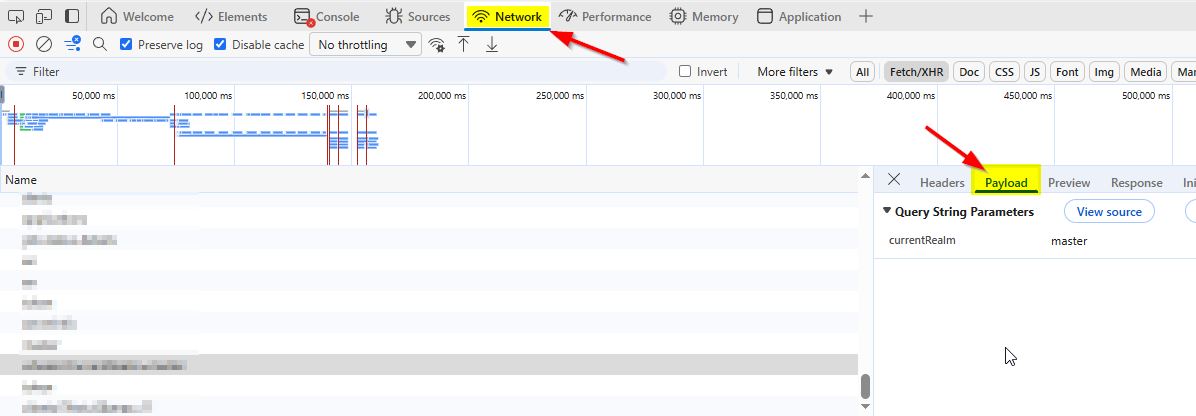Open network conditions settings icon
The image size is (1196, 416).
[x=437, y=44]
